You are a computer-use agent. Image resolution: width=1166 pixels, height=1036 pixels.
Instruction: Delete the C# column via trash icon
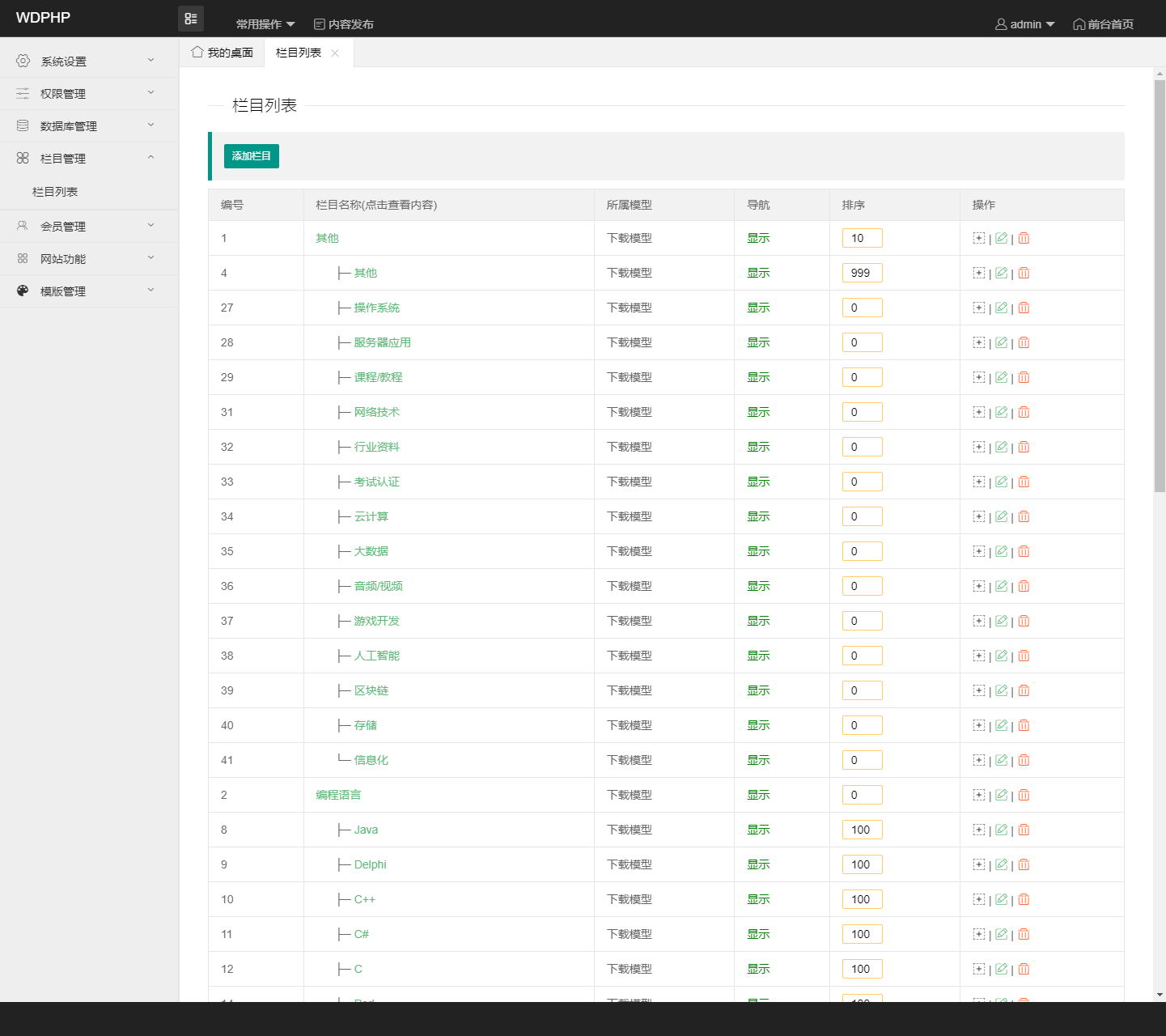(x=1024, y=934)
